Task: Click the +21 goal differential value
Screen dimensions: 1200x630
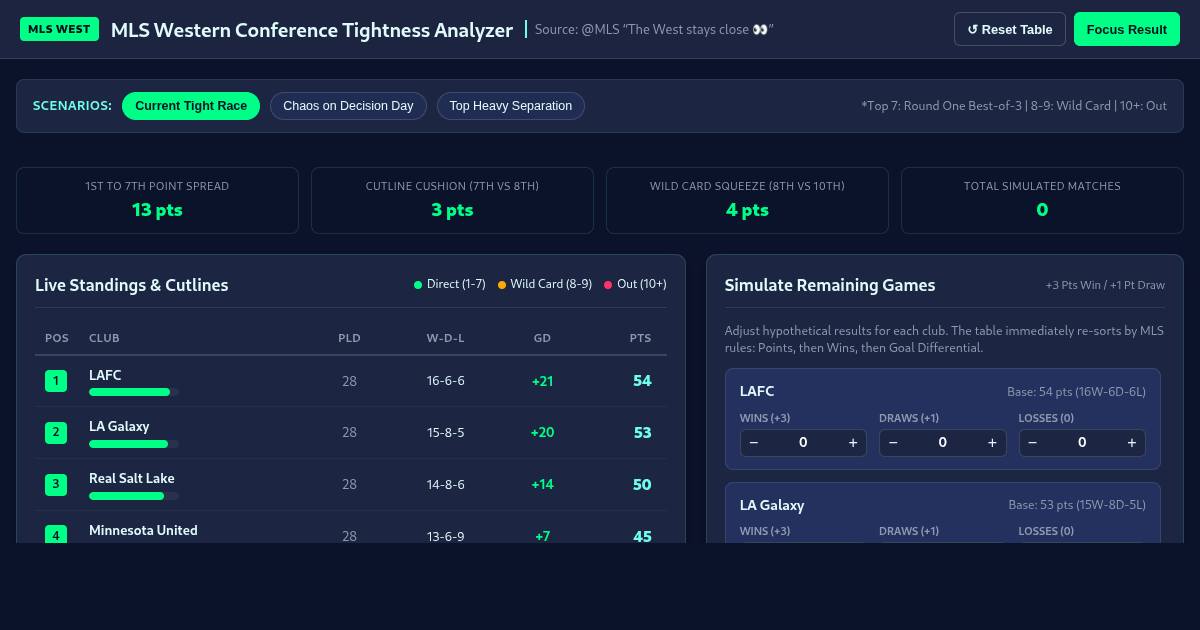Action: point(543,381)
